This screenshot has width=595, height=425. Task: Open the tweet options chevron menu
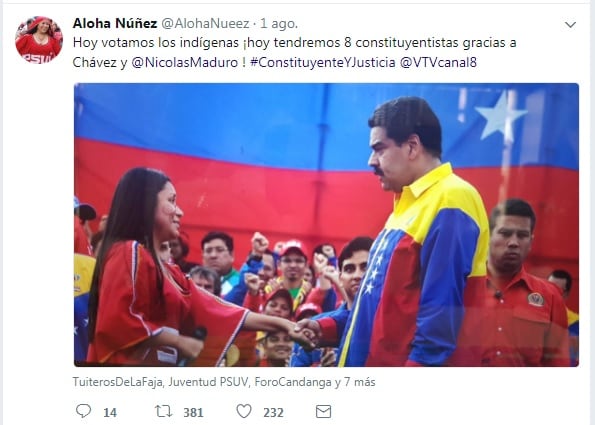click(570, 25)
